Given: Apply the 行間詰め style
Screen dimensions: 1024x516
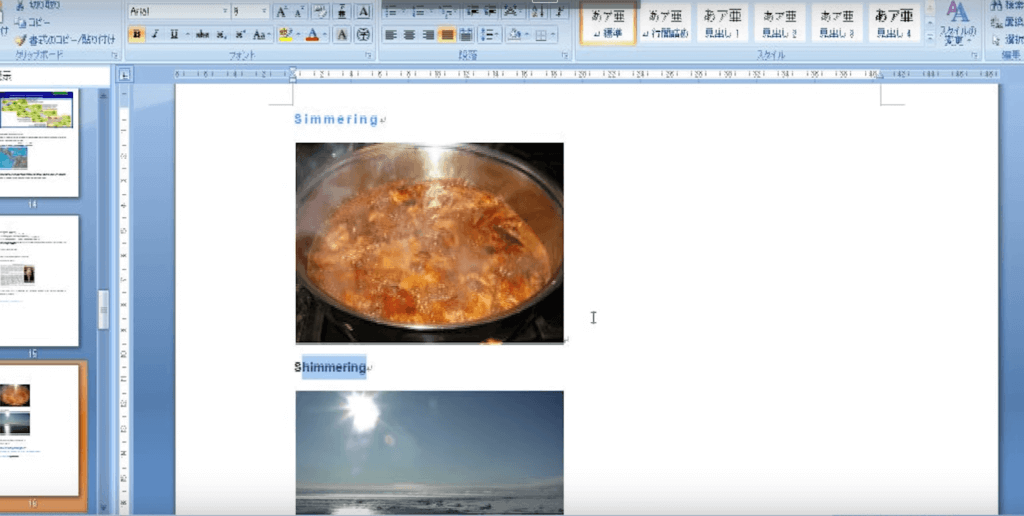Looking at the screenshot, I should (x=665, y=23).
